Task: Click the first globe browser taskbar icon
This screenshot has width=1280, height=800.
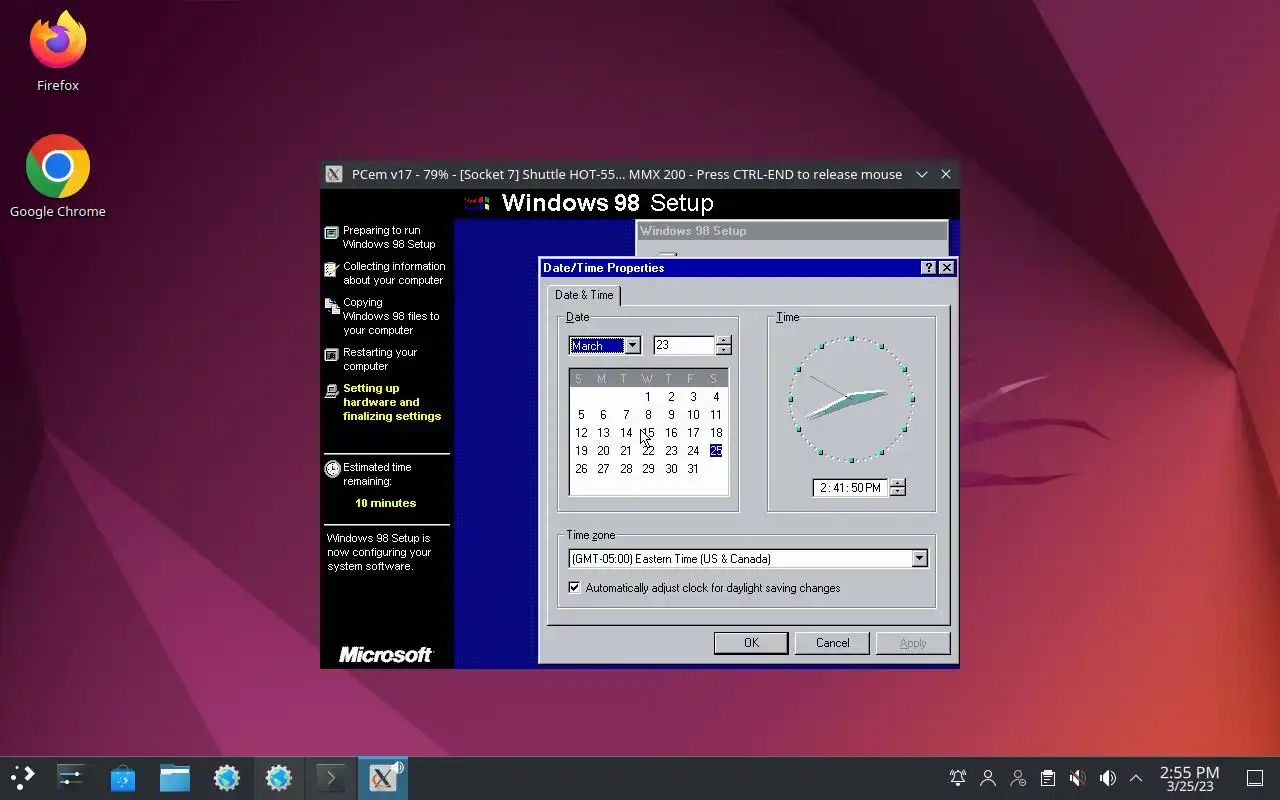Action: pos(226,778)
